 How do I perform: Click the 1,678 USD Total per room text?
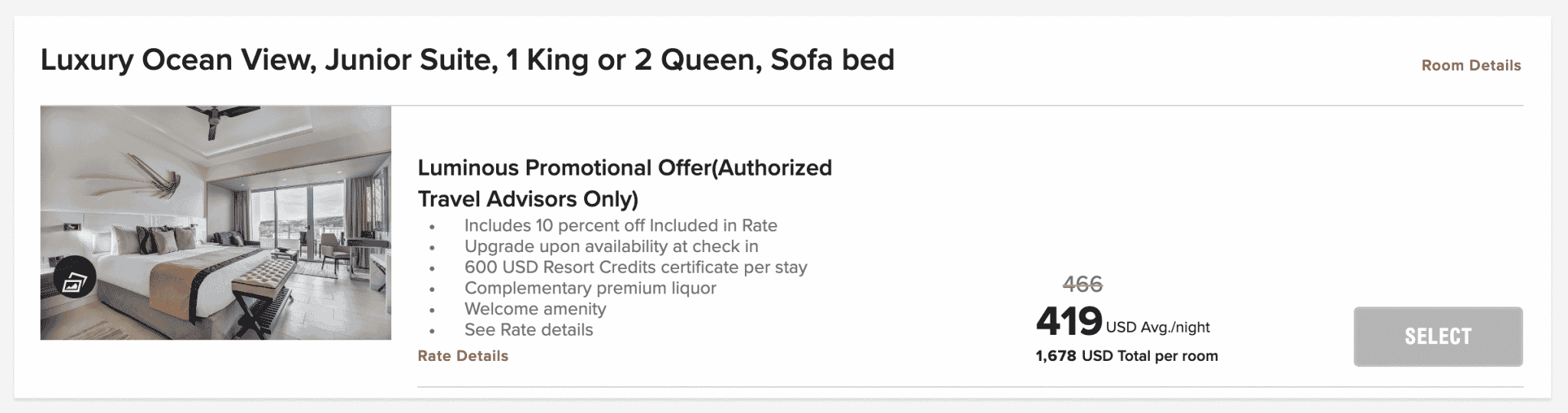tap(1126, 356)
